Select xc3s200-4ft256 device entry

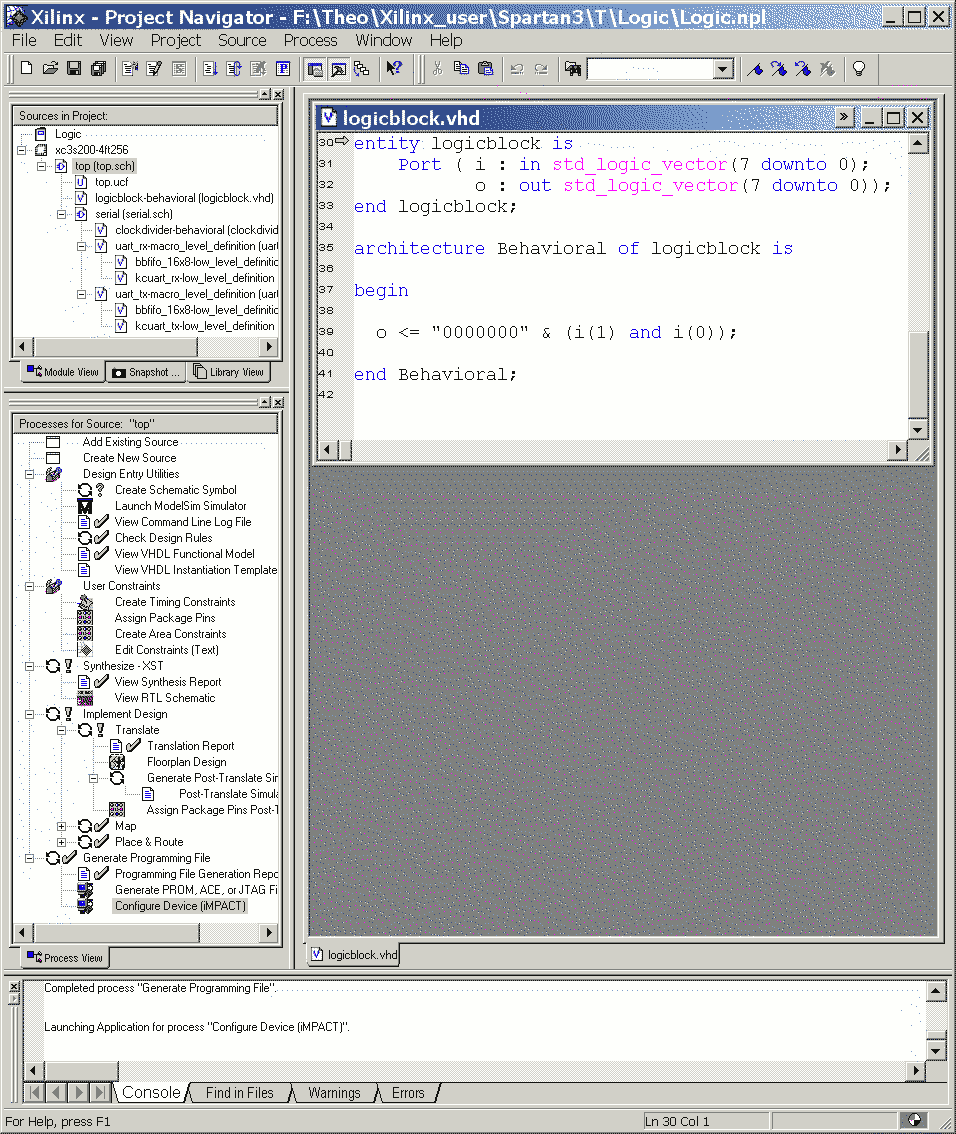pos(91,150)
